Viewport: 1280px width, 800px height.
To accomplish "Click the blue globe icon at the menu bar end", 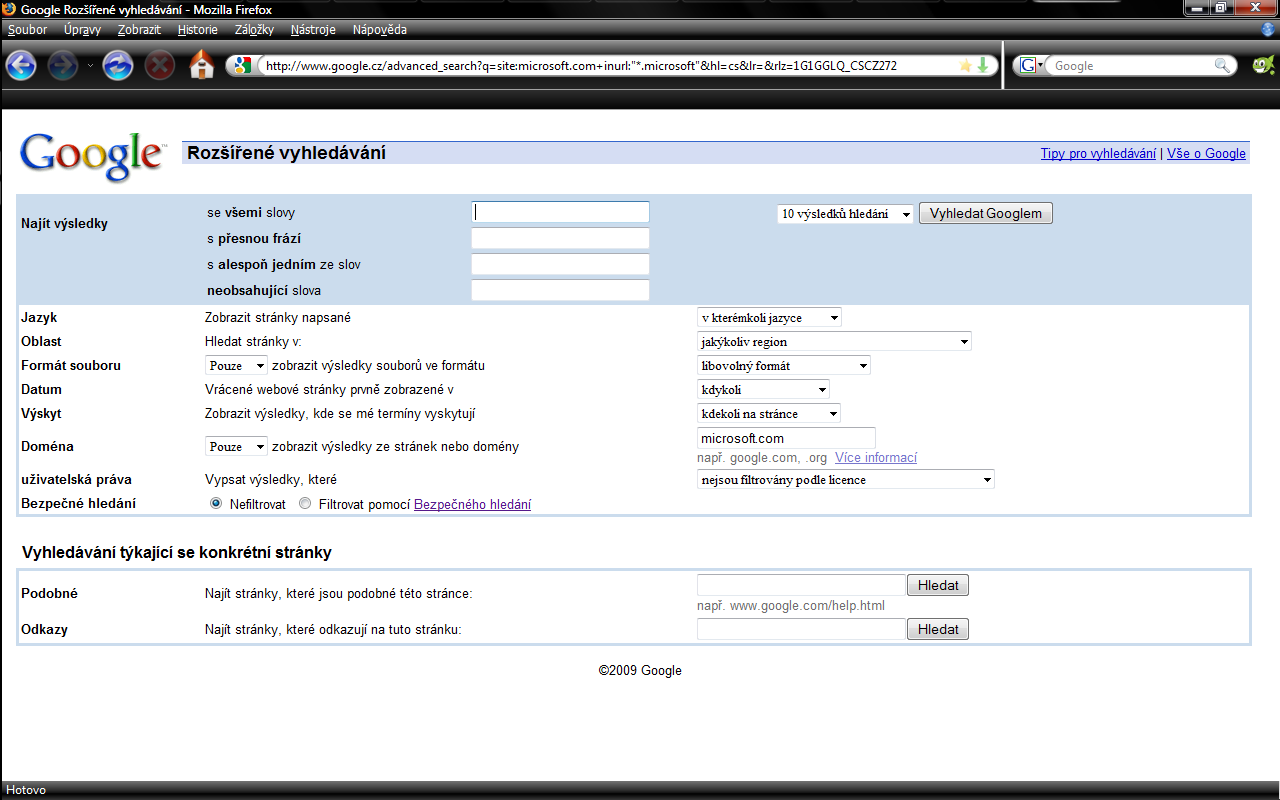I will point(1269,29).
